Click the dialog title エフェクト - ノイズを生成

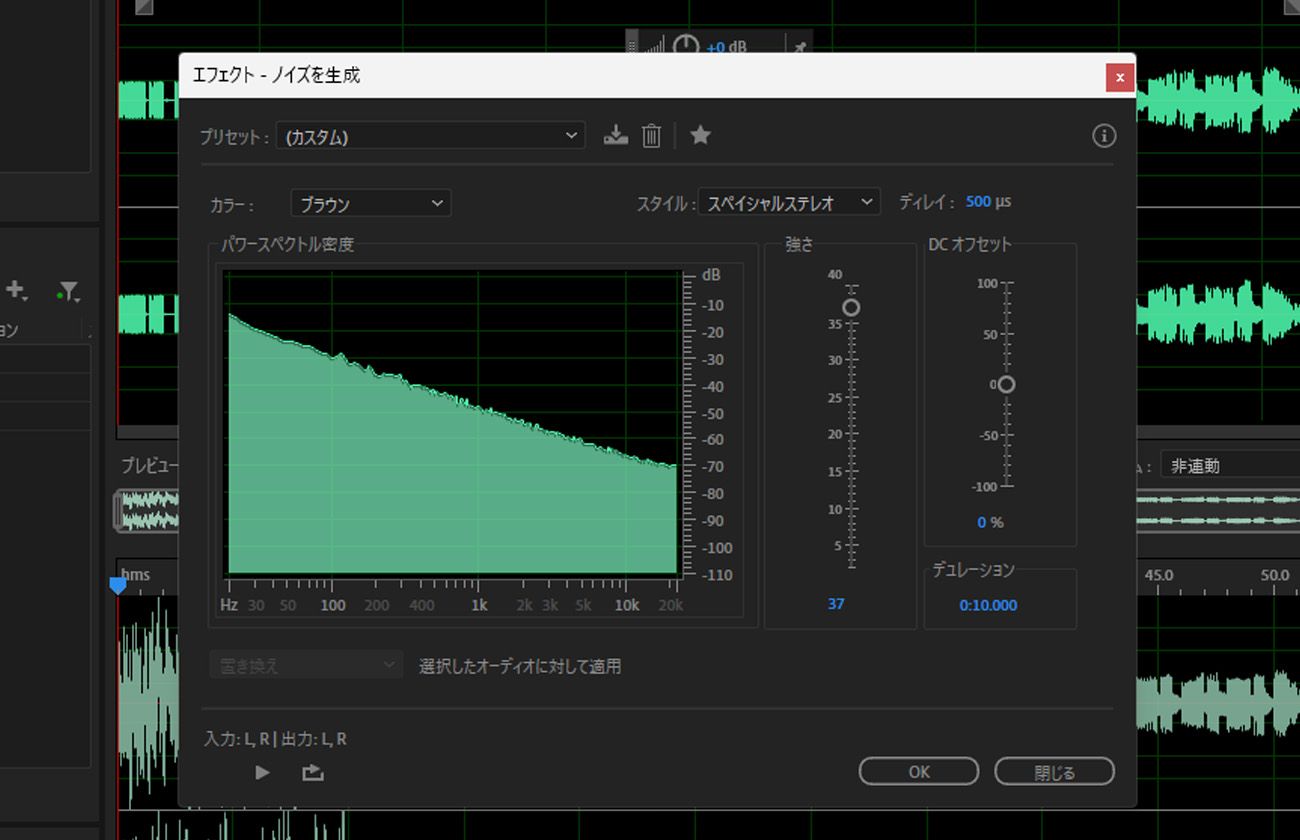pos(276,75)
